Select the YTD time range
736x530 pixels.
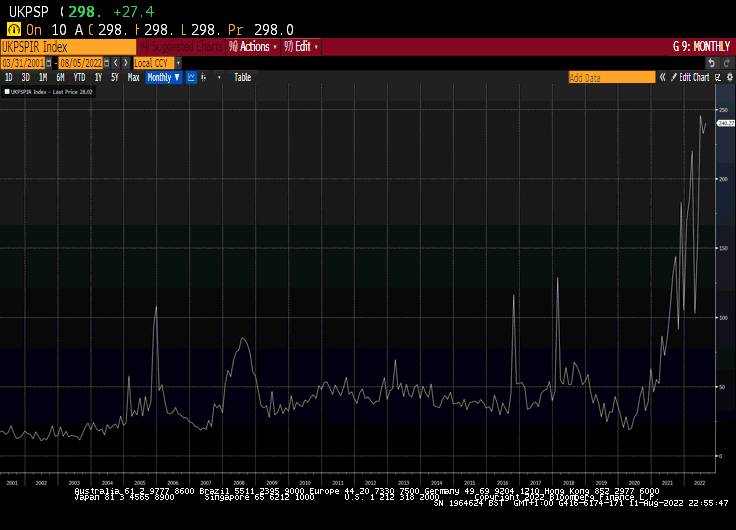pyautogui.click(x=79, y=77)
